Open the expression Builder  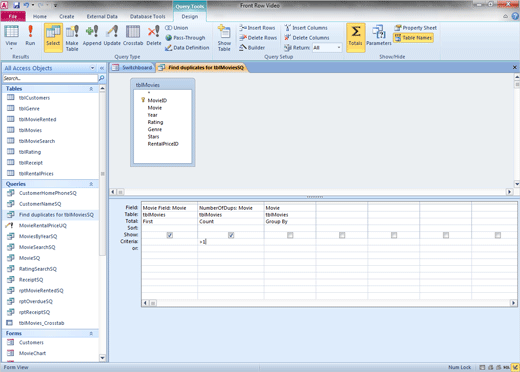click(252, 48)
